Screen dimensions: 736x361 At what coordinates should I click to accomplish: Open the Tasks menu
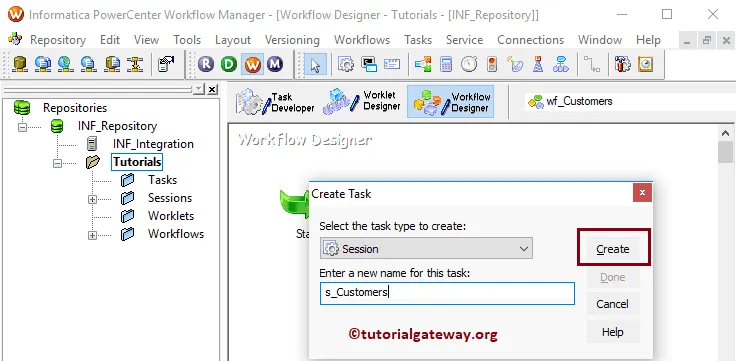(x=418, y=40)
